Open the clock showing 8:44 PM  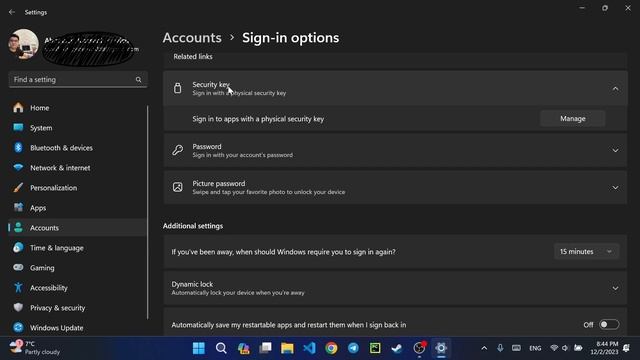click(x=604, y=348)
